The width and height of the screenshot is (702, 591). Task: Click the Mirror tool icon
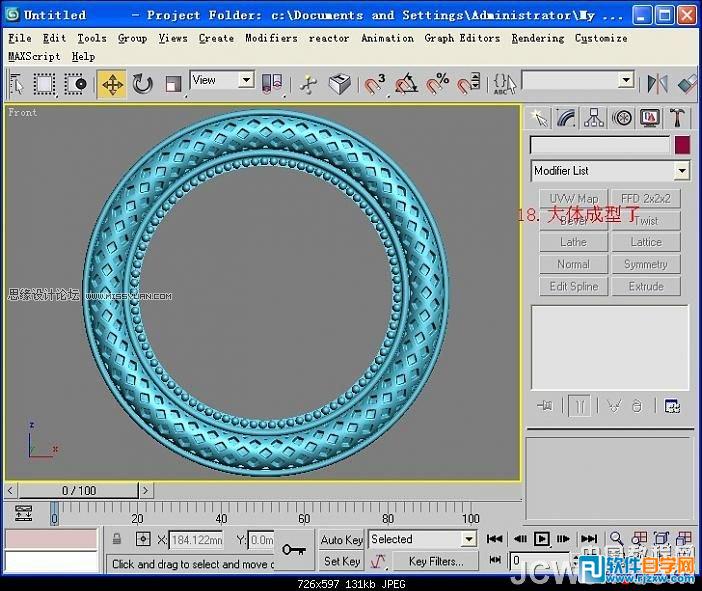pos(657,84)
